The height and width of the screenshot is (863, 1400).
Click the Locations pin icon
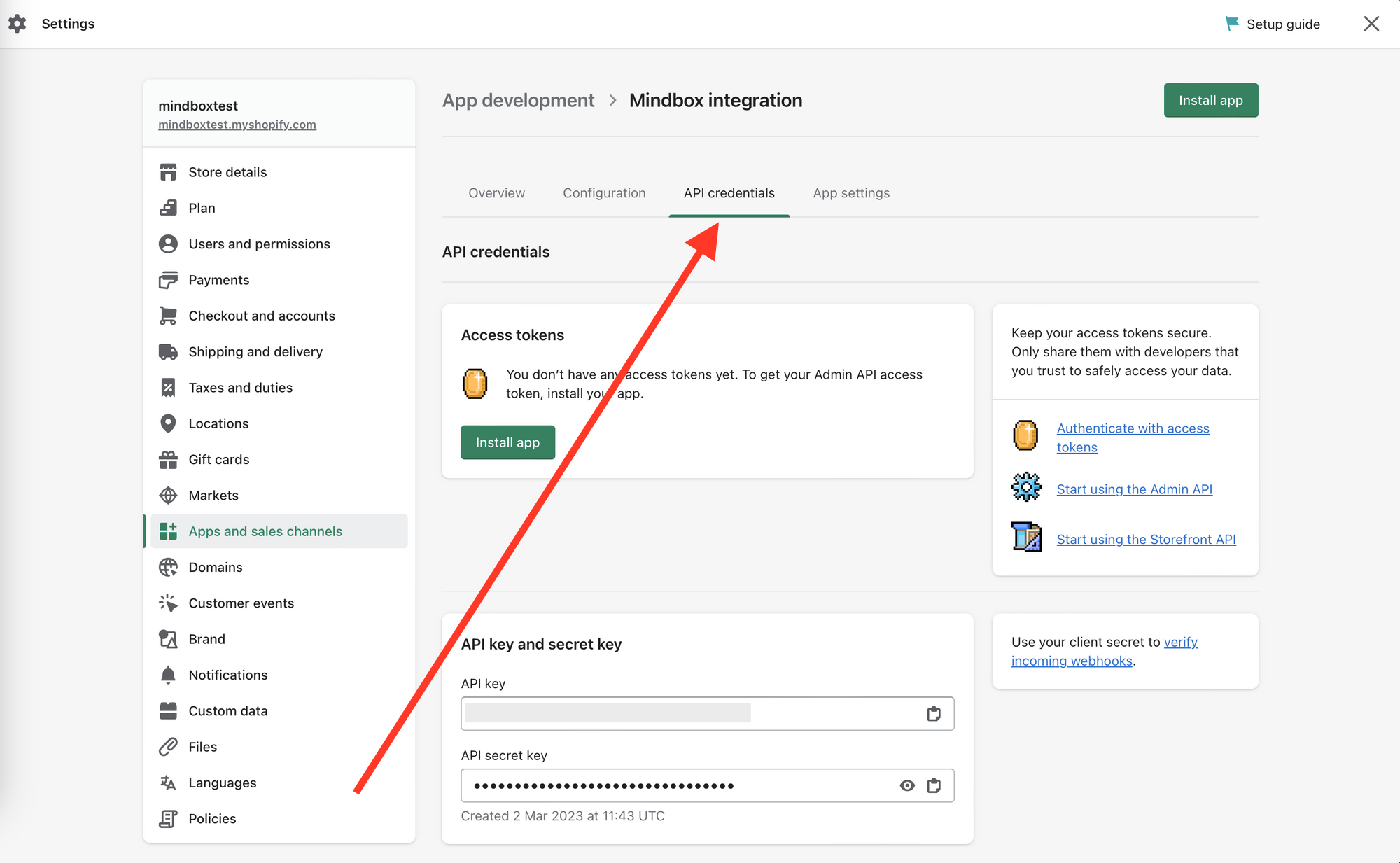click(168, 423)
